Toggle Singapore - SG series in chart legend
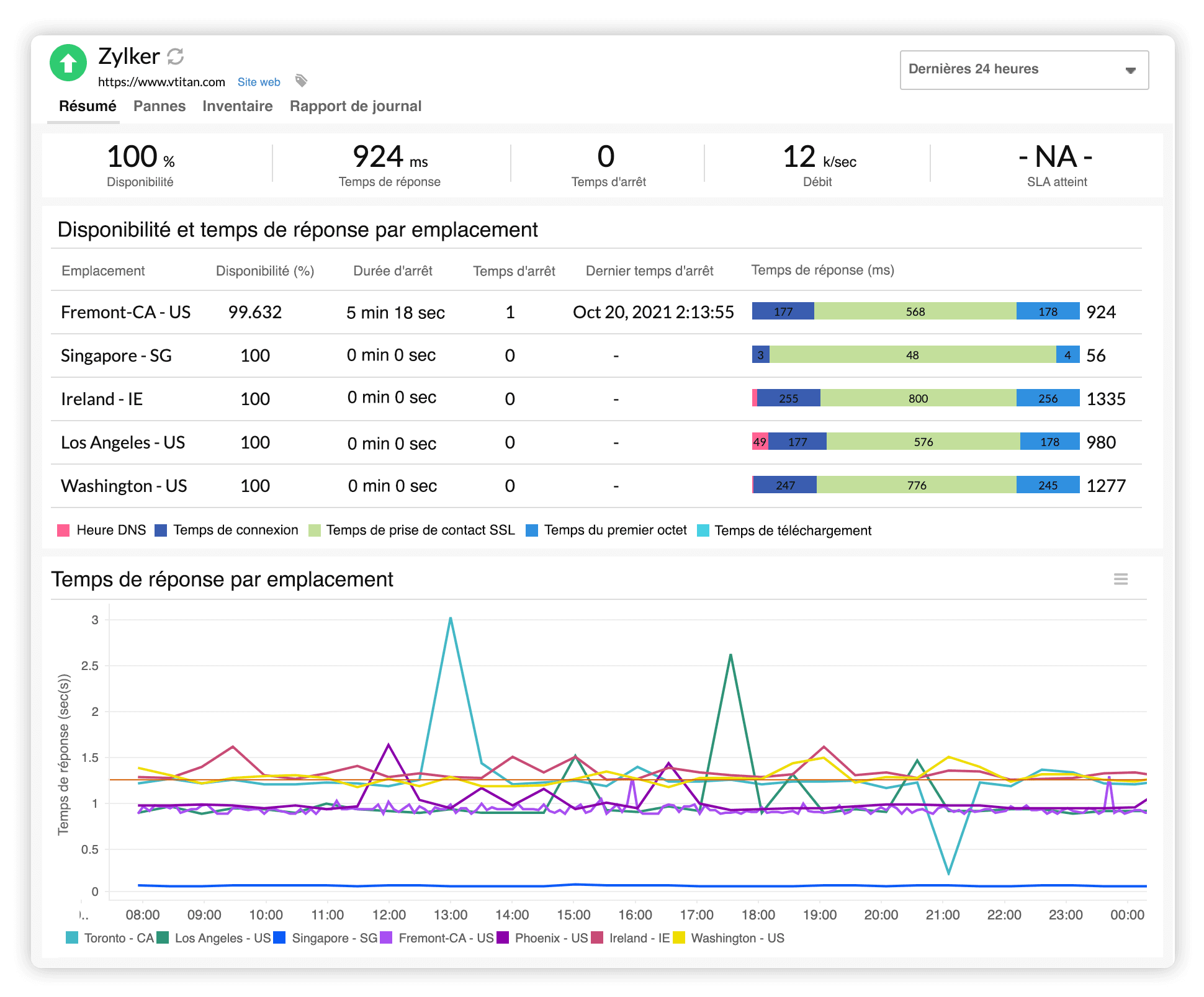The image size is (1204, 997). pos(326,938)
